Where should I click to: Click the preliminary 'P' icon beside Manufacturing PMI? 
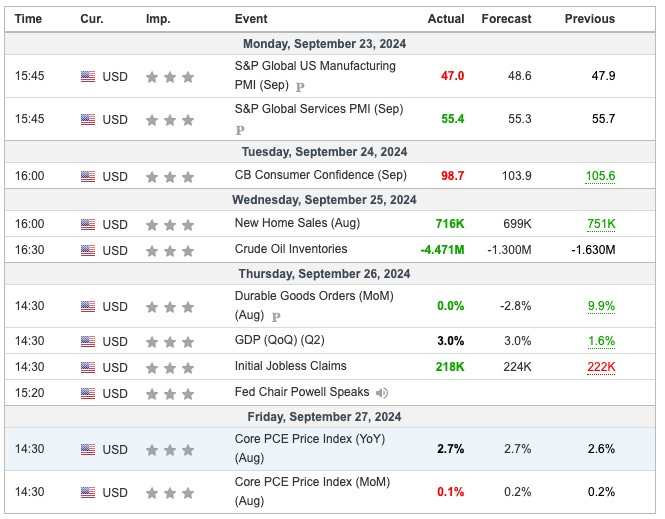click(300, 87)
